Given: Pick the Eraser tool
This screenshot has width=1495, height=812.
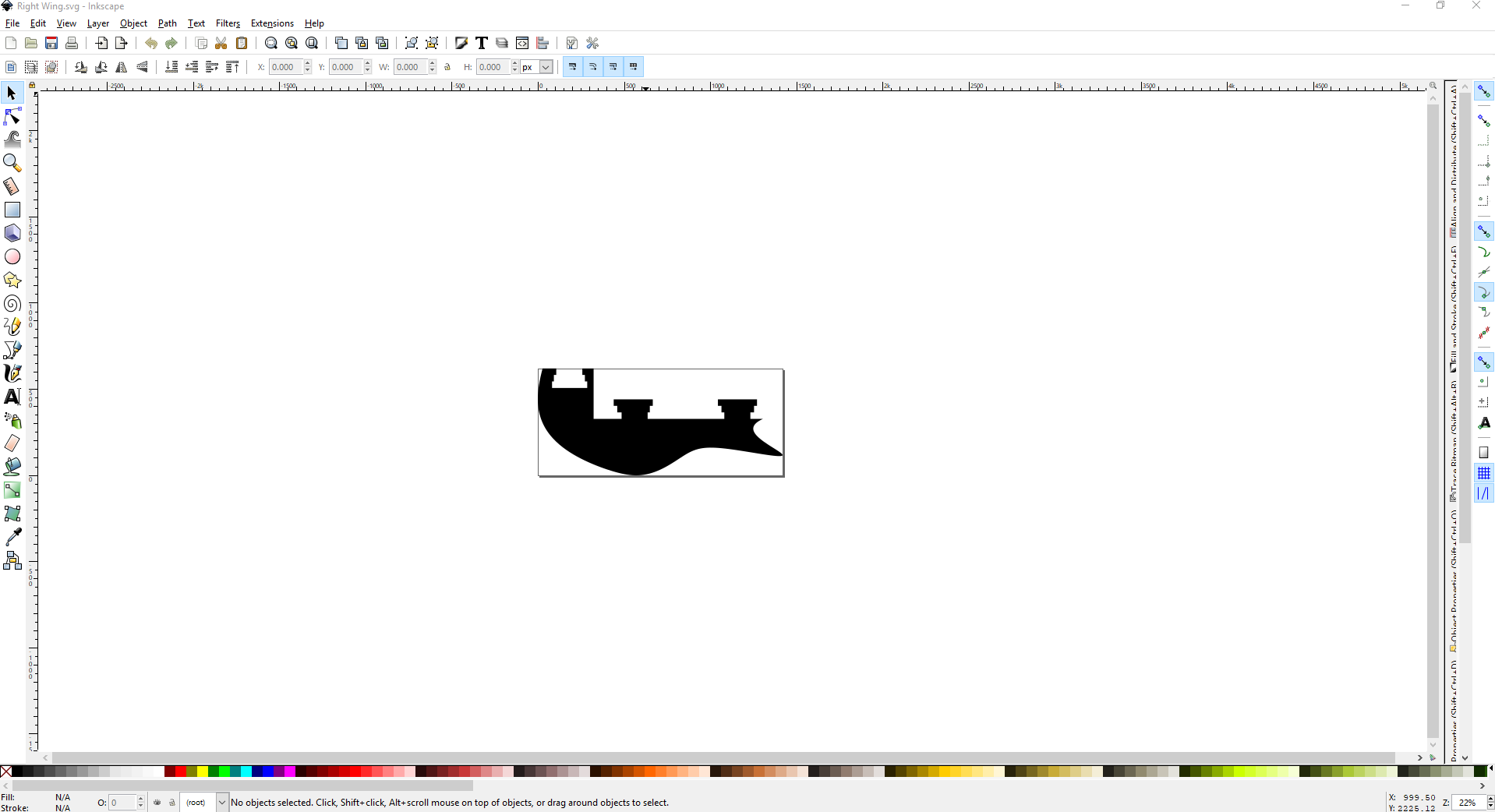Looking at the screenshot, I should click(12, 444).
